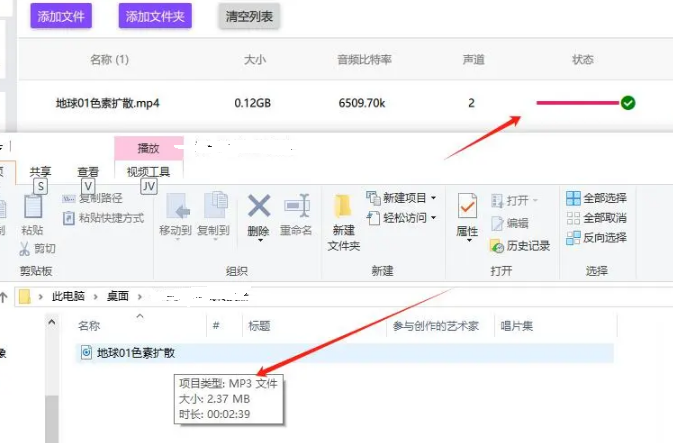
Task: Expand the chevron after 此电脑
Action: 95,297
